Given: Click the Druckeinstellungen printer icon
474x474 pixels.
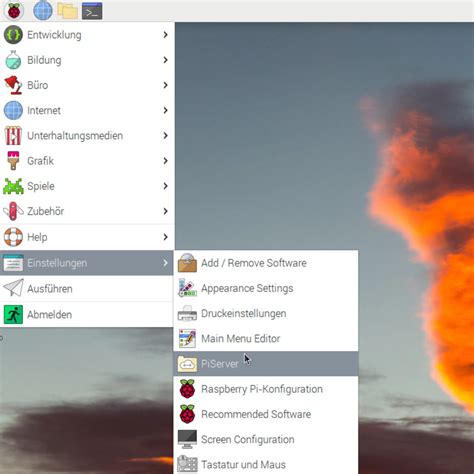Looking at the screenshot, I should point(187,313).
